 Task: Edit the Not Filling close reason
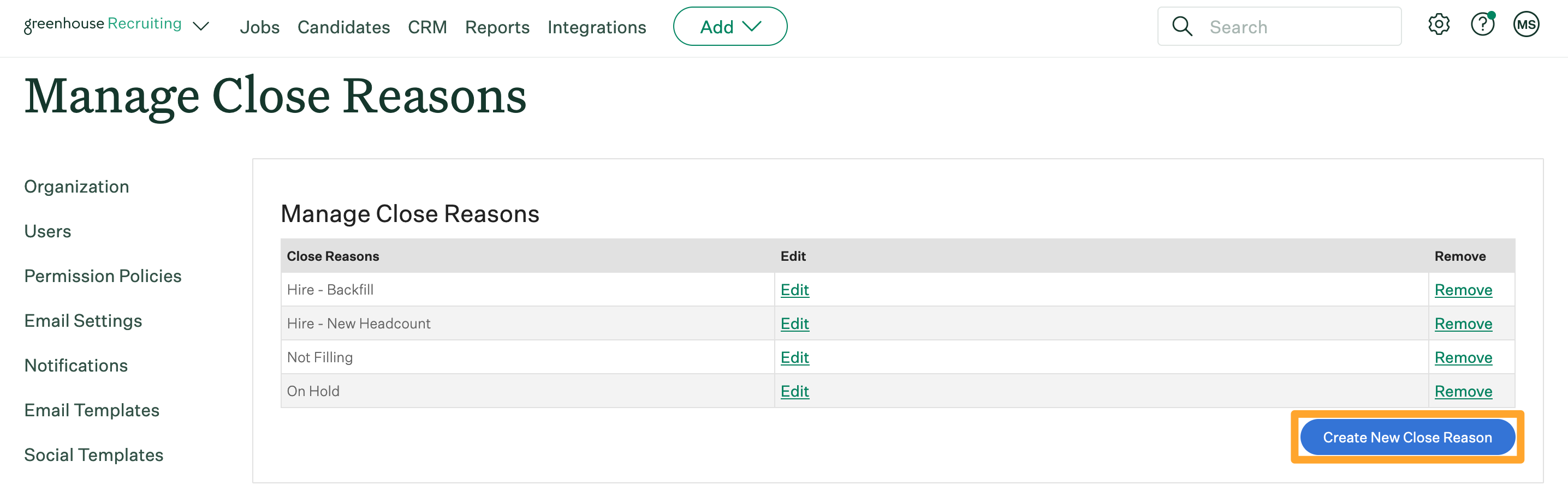[794, 357]
